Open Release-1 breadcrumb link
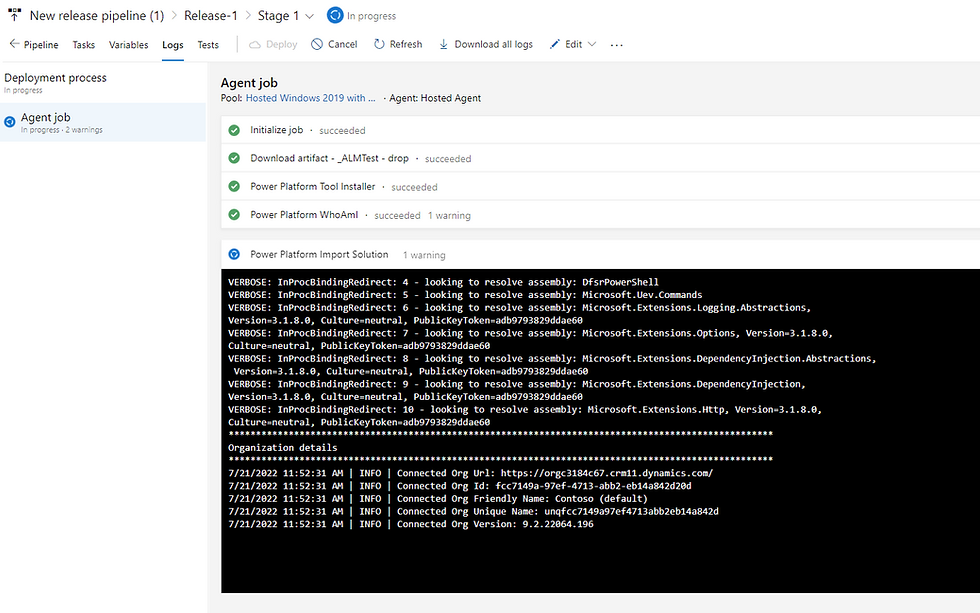Image resolution: width=980 pixels, height=613 pixels. click(211, 16)
